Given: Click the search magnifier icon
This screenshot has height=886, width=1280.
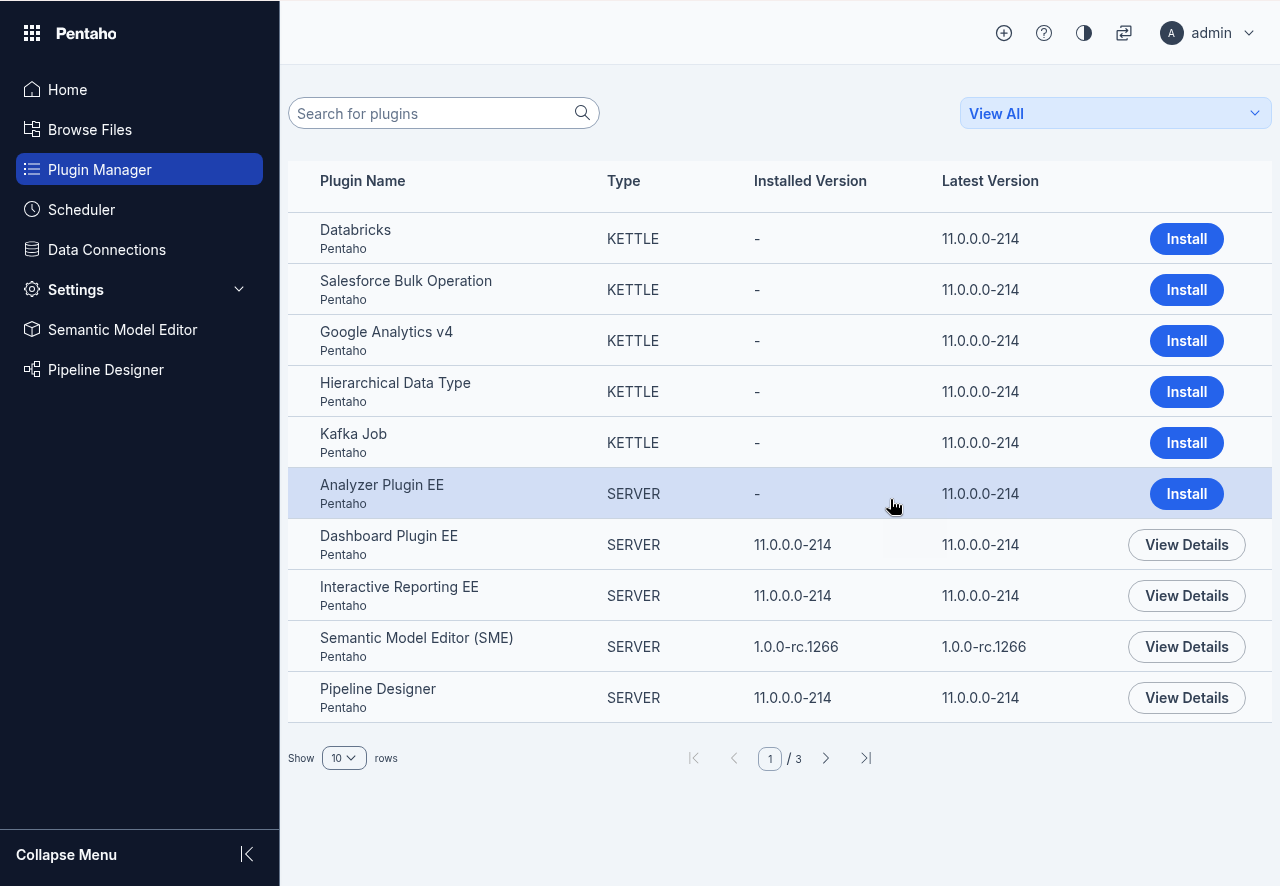Looking at the screenshot, I should click(x=582, y=113).
